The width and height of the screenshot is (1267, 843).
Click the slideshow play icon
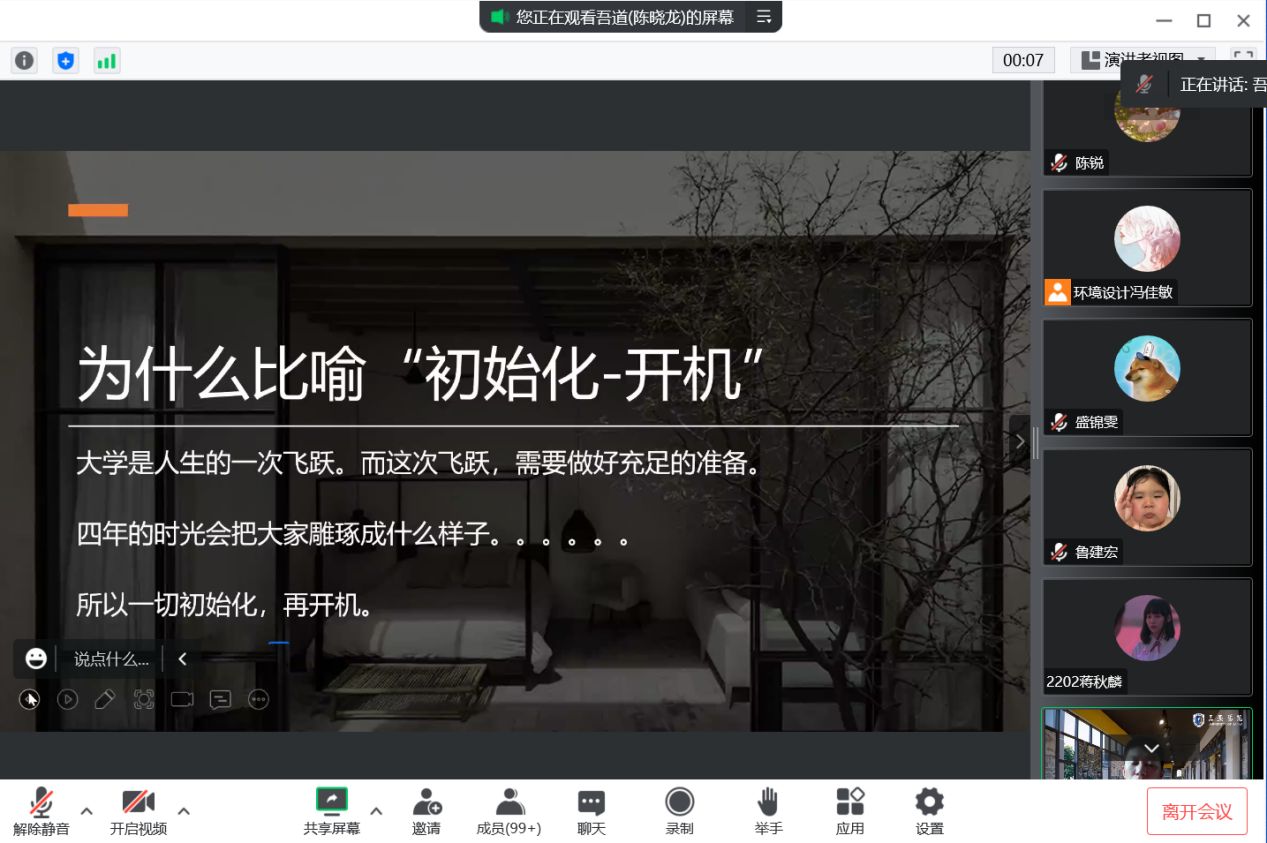coord(67,699)
